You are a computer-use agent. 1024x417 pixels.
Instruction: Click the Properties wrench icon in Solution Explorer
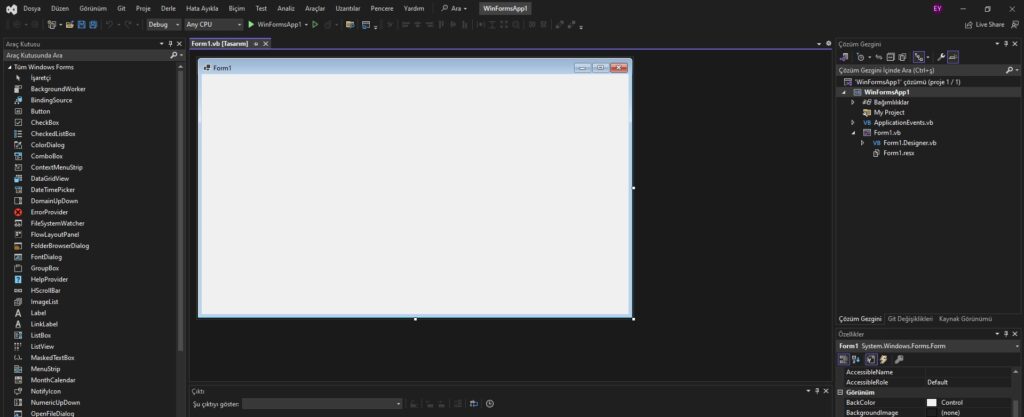point(941,57)
